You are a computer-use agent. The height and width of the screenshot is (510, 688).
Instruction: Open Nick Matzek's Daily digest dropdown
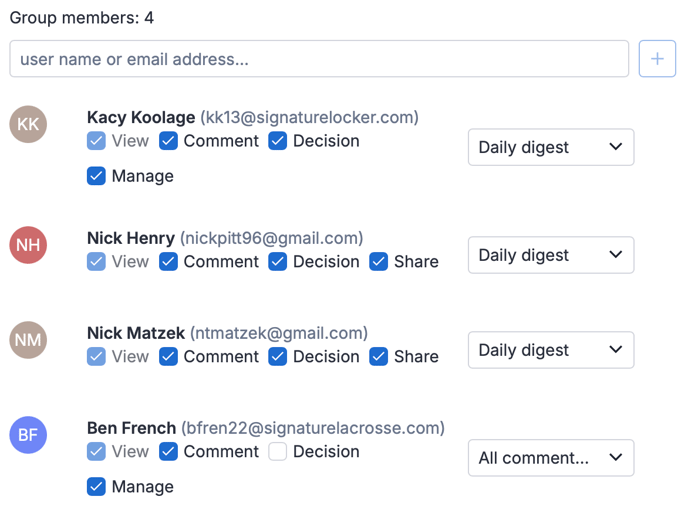[x=551, y=350]
